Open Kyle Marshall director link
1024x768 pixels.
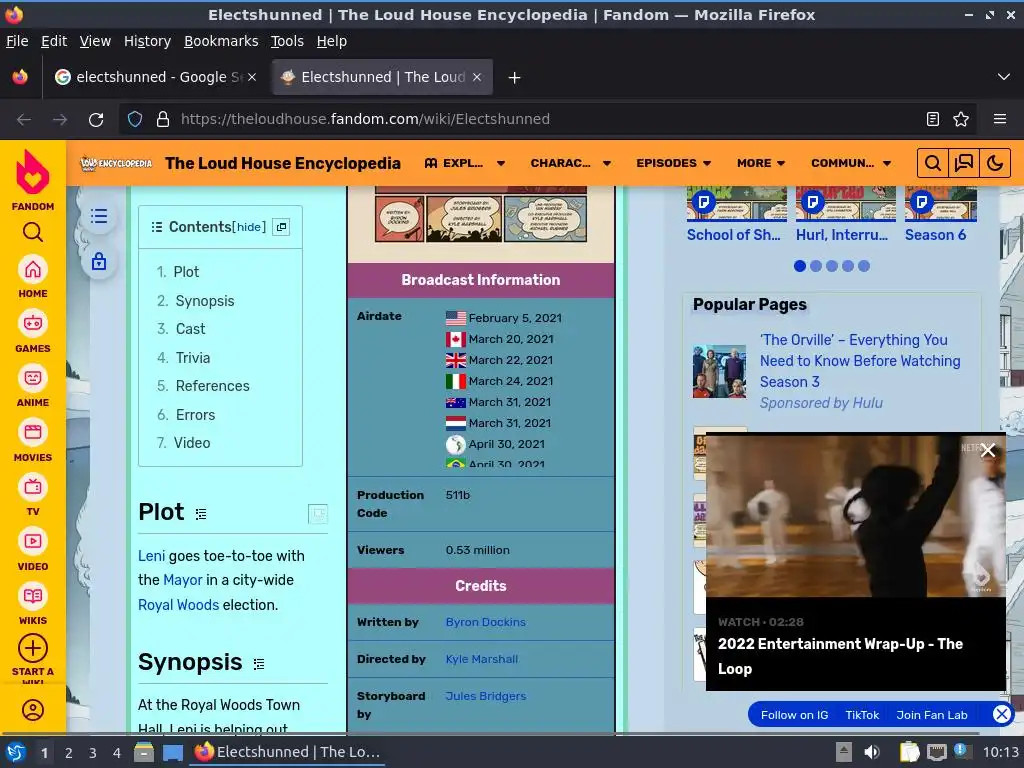pos(481,660)
